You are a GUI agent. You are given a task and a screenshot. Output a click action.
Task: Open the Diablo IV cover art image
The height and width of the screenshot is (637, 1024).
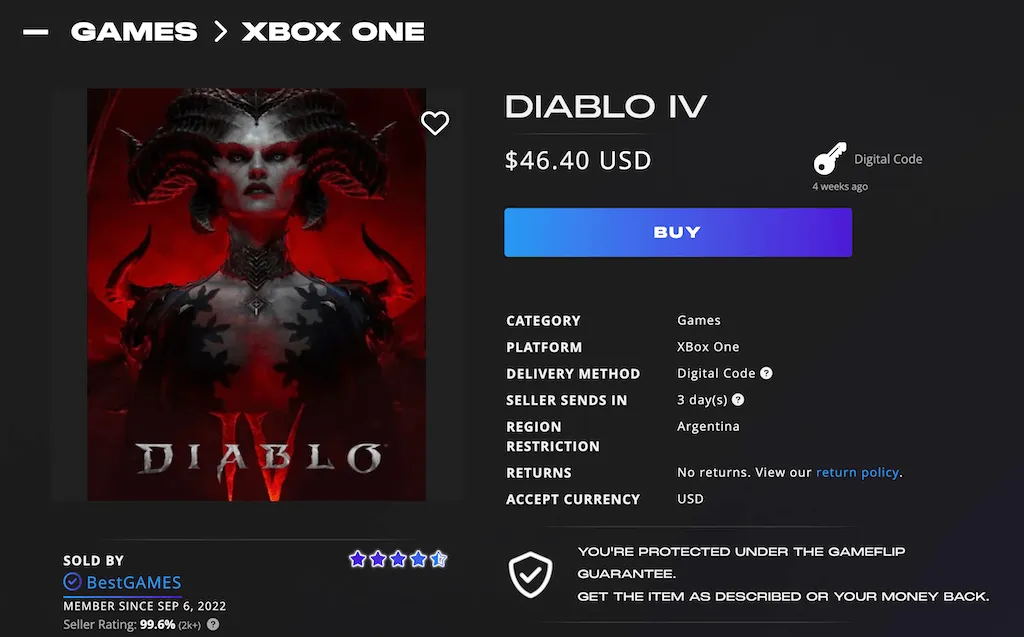(257, 295)
